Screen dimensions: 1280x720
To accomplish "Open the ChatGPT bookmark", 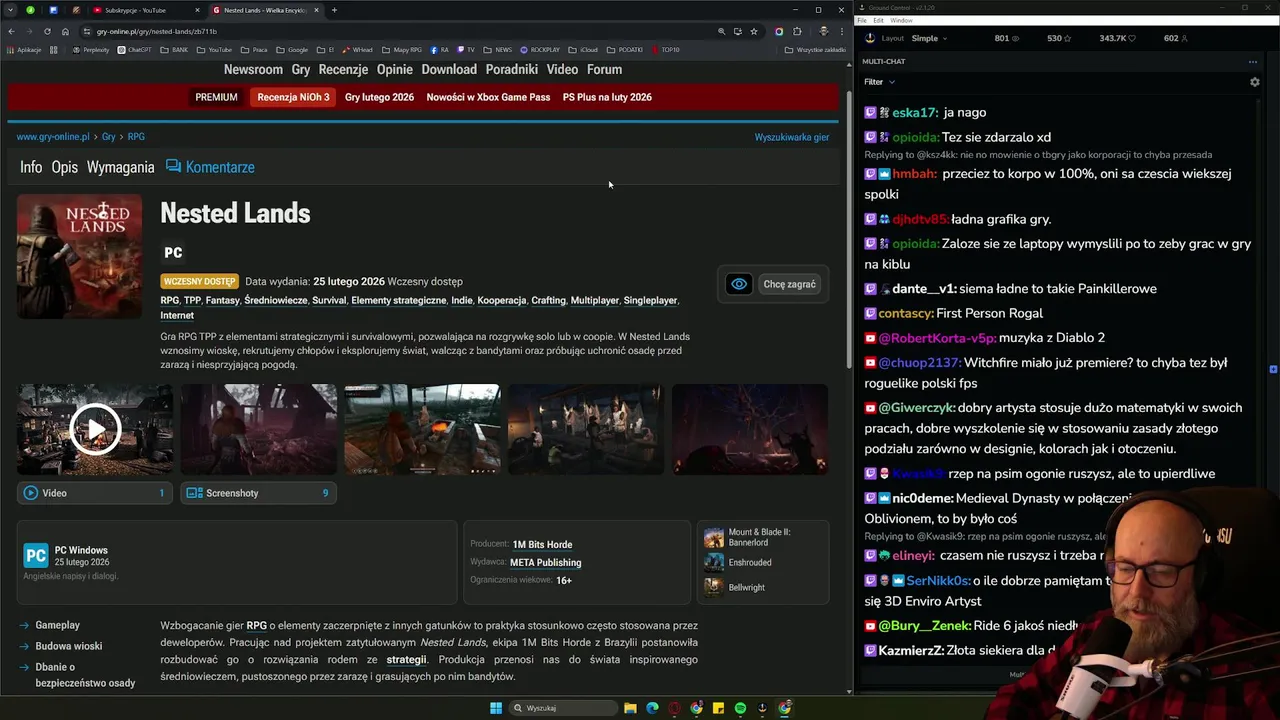I will pos(134,49).
